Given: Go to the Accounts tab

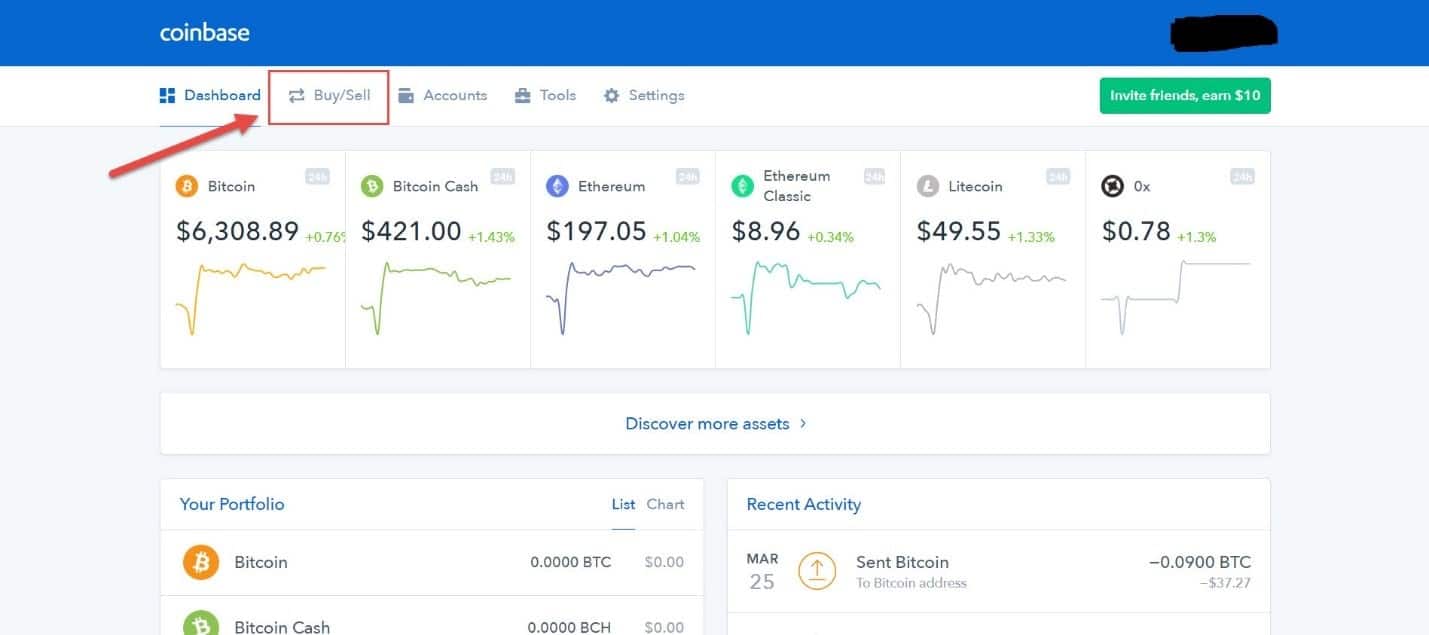Looking at the screenshot, I should coord(442,96).
